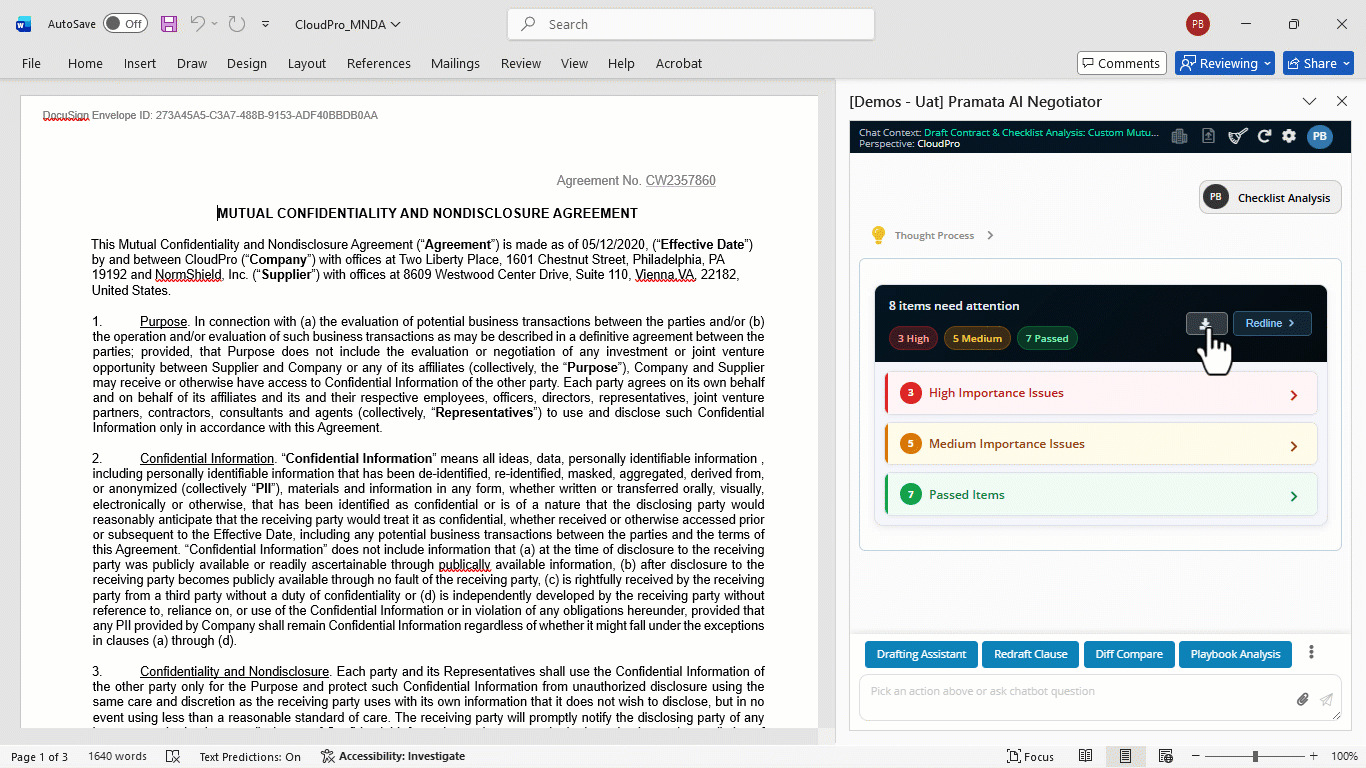
Task: Switch to Web Layout view icon
Action: point(1165,756)
